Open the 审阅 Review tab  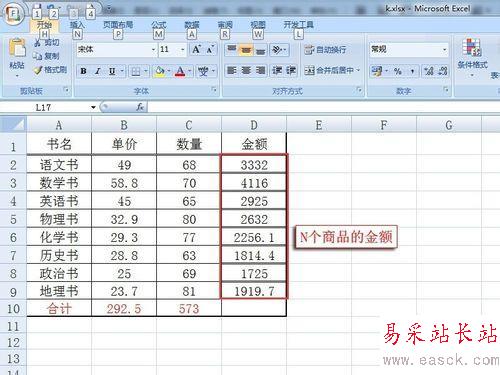click(225, 25)
